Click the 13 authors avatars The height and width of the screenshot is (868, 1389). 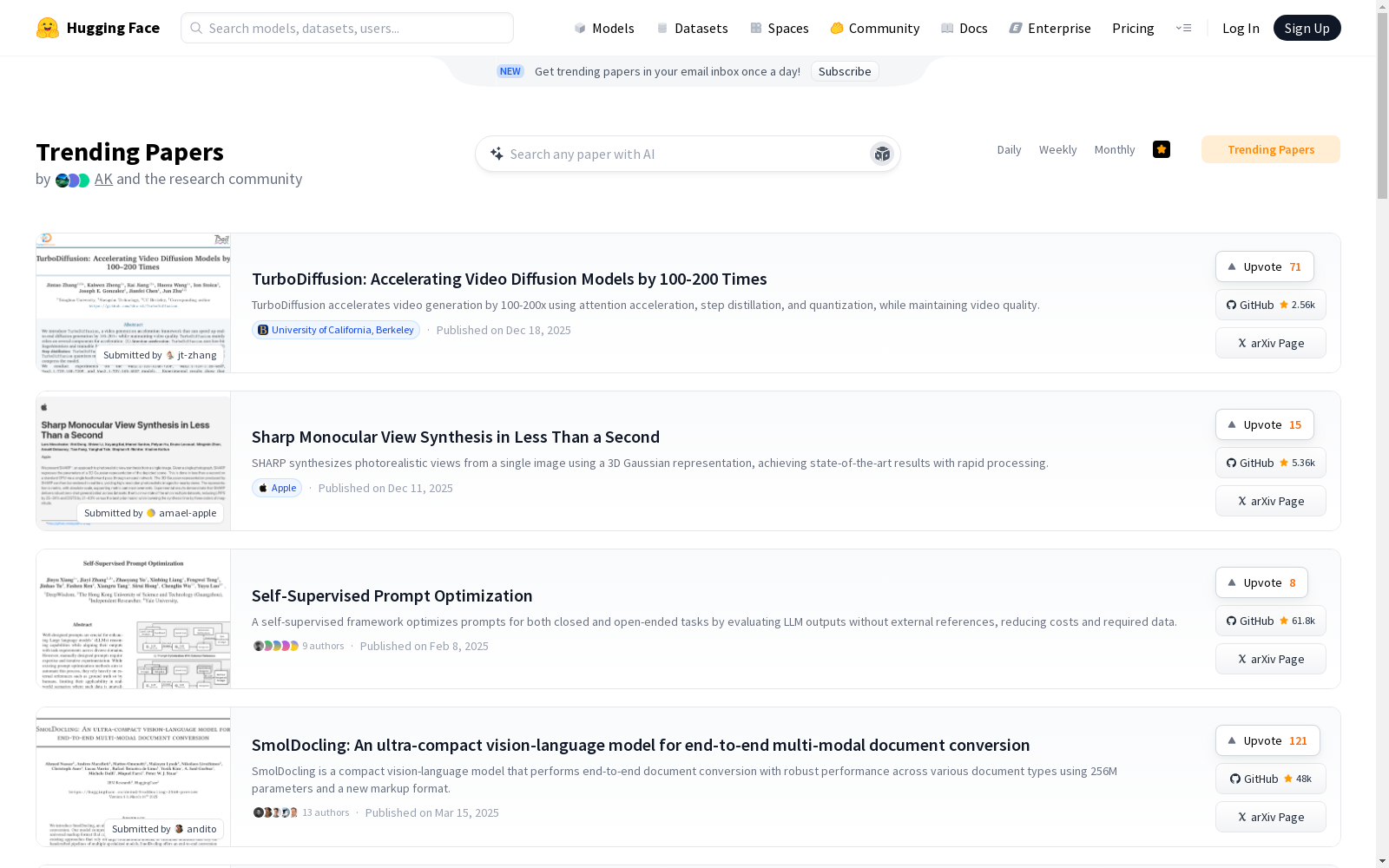(x=275, y=812)
